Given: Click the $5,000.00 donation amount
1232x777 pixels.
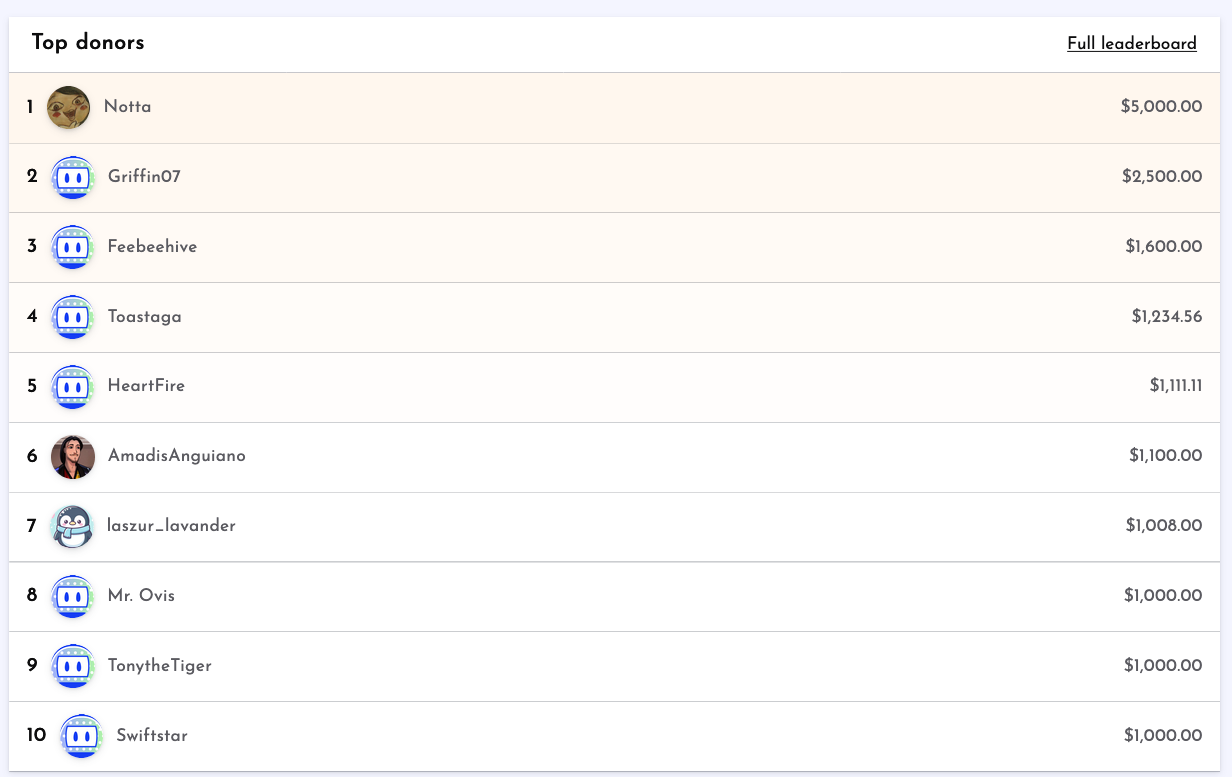Looking at the screenshot, I should 1161,107.
